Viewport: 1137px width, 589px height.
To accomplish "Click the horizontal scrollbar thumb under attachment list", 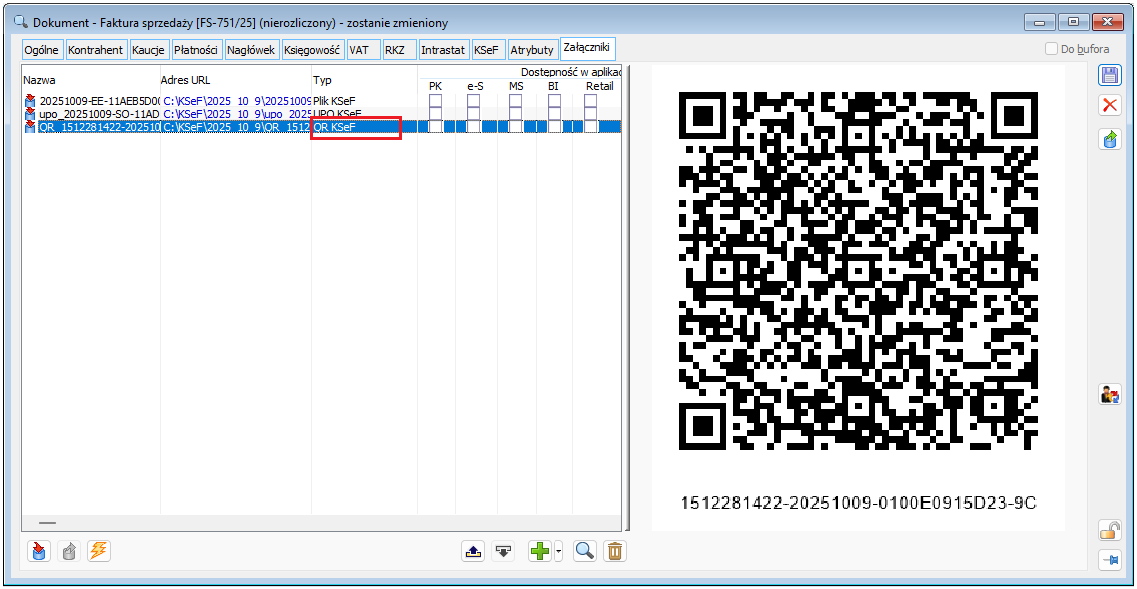I will click(x=47, y=522).
